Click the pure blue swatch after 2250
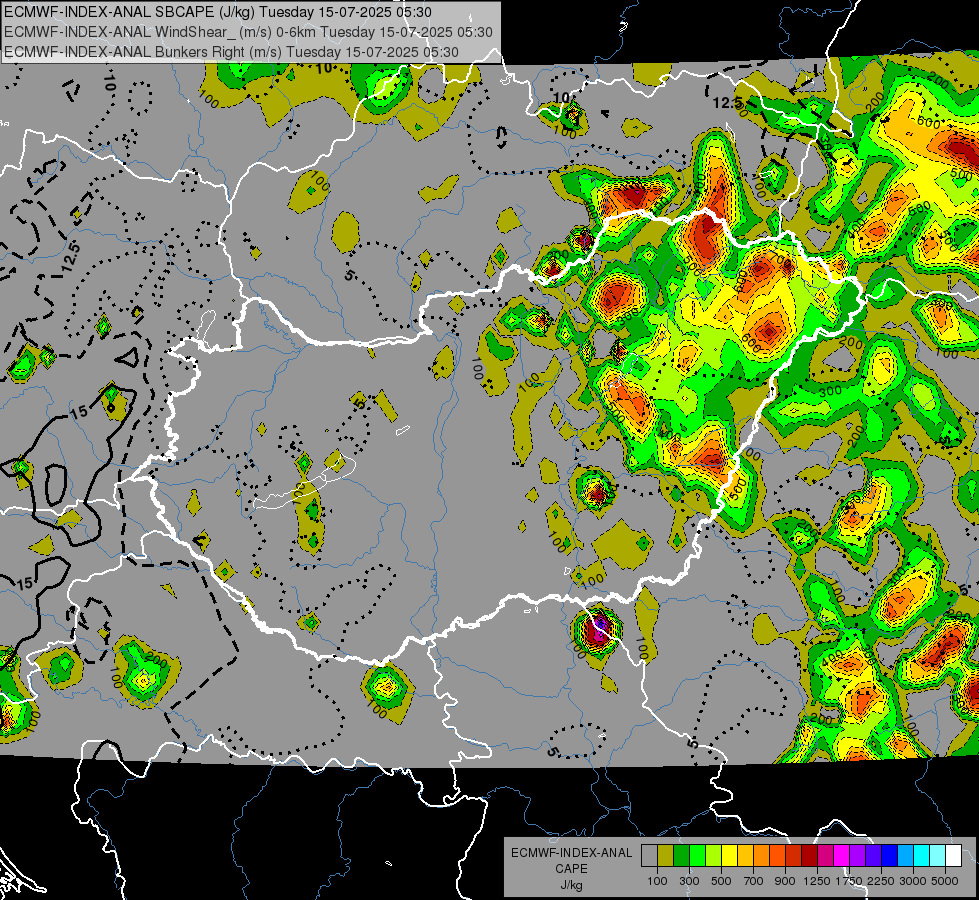 coord(890,856)
